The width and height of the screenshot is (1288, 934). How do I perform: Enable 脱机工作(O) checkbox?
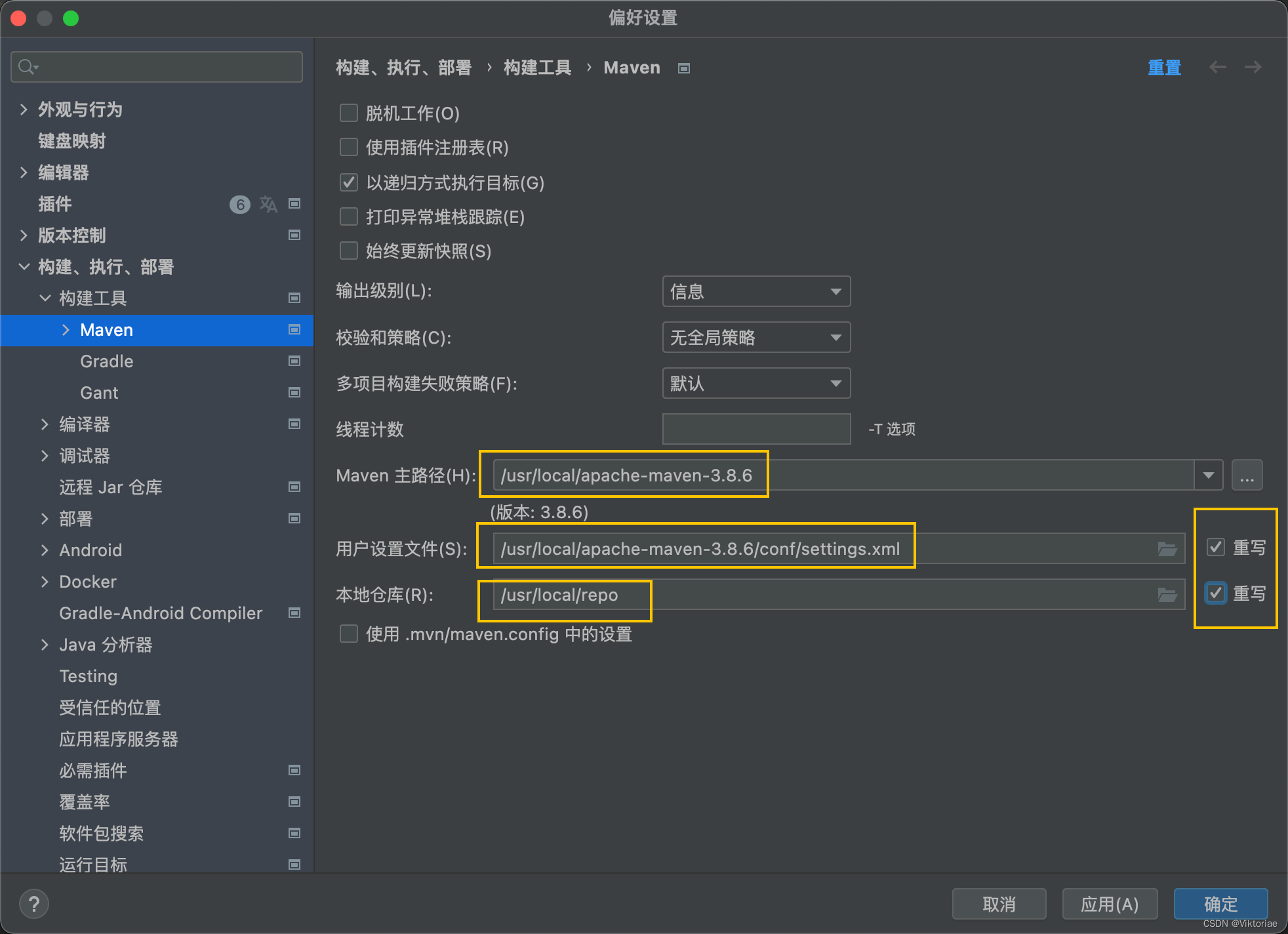tap(349, 113)
